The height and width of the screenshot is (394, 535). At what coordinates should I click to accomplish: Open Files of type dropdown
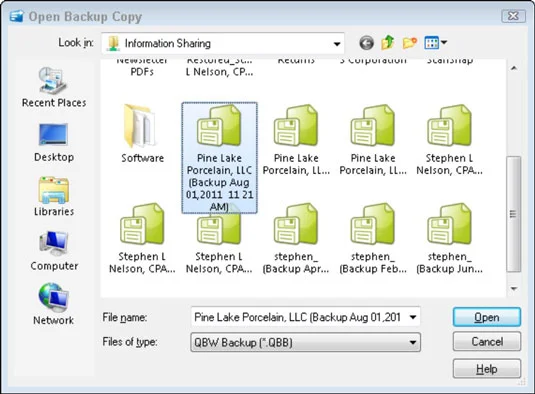click(305, 342)
